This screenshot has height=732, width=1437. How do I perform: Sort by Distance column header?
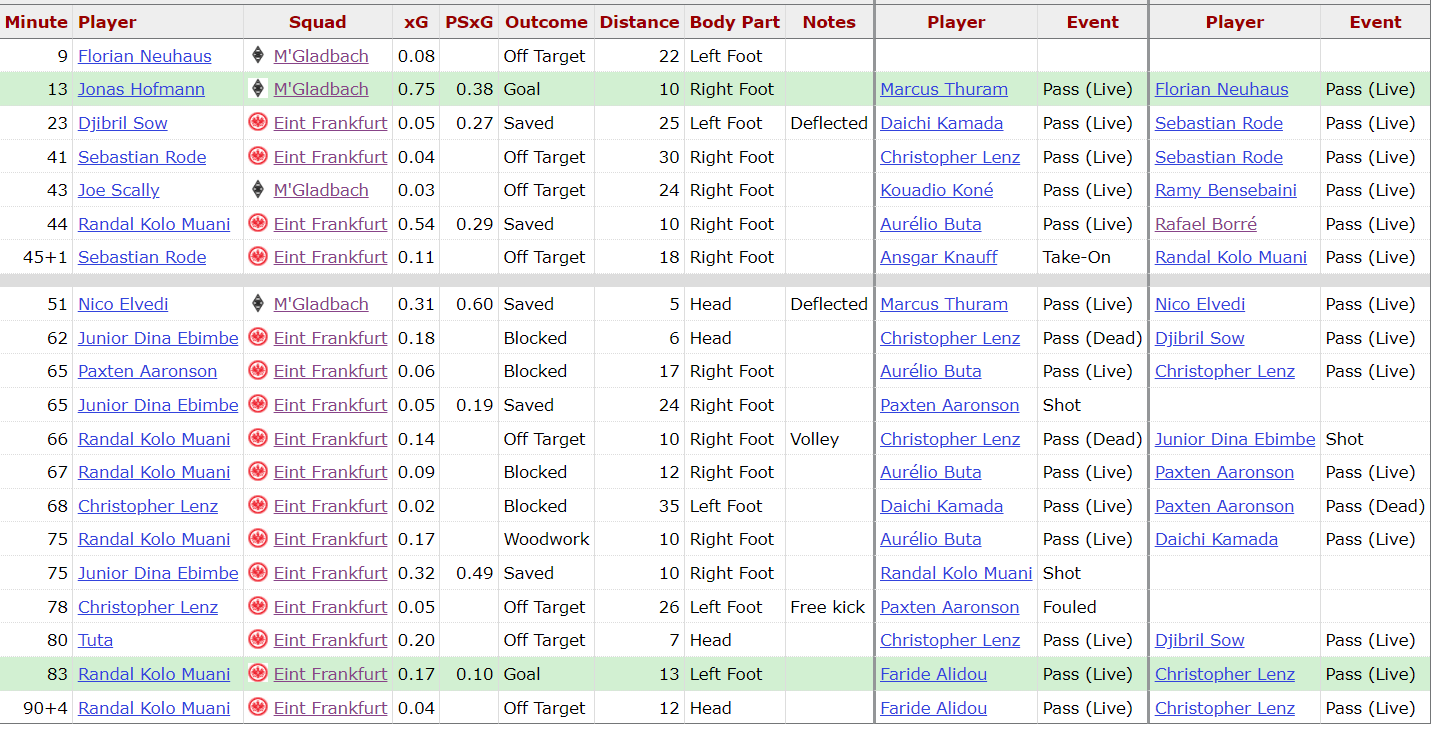coord(639,22)
